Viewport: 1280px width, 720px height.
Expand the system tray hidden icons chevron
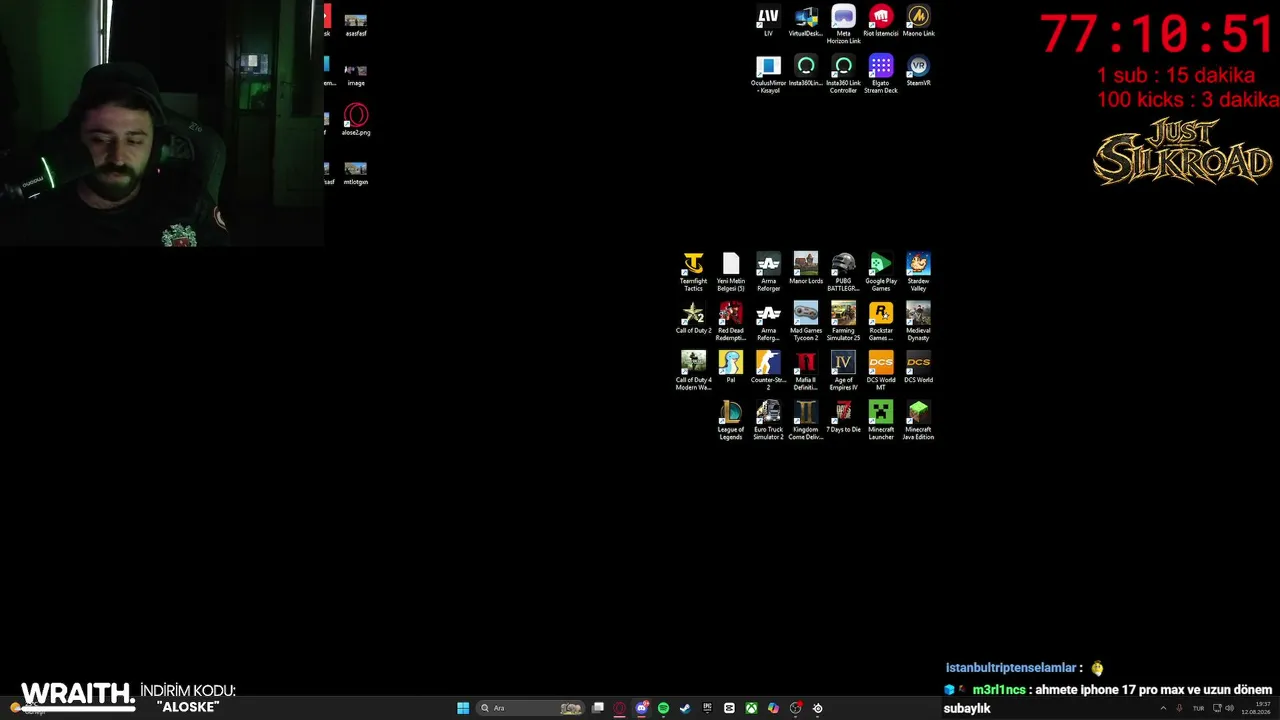1163,708
